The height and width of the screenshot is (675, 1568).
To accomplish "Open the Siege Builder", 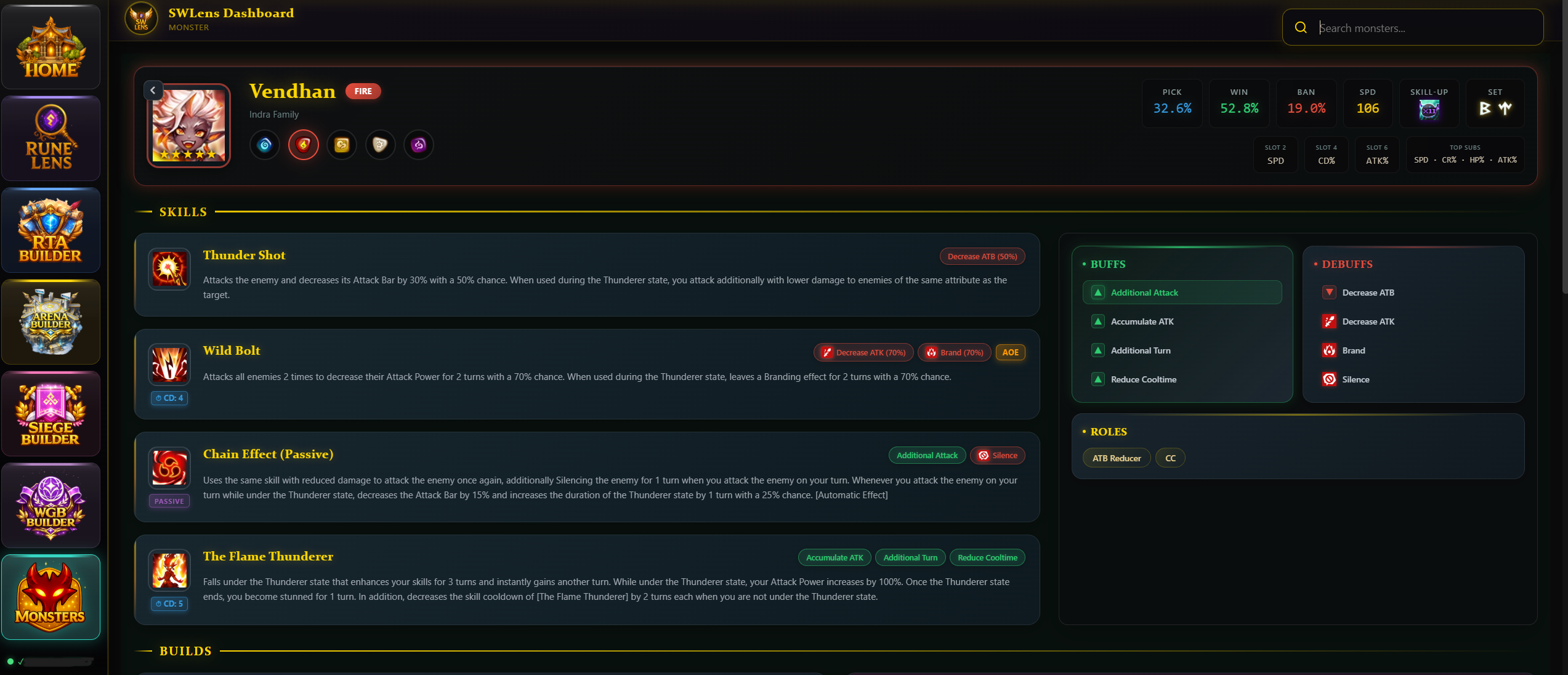I will click(51, 413).
